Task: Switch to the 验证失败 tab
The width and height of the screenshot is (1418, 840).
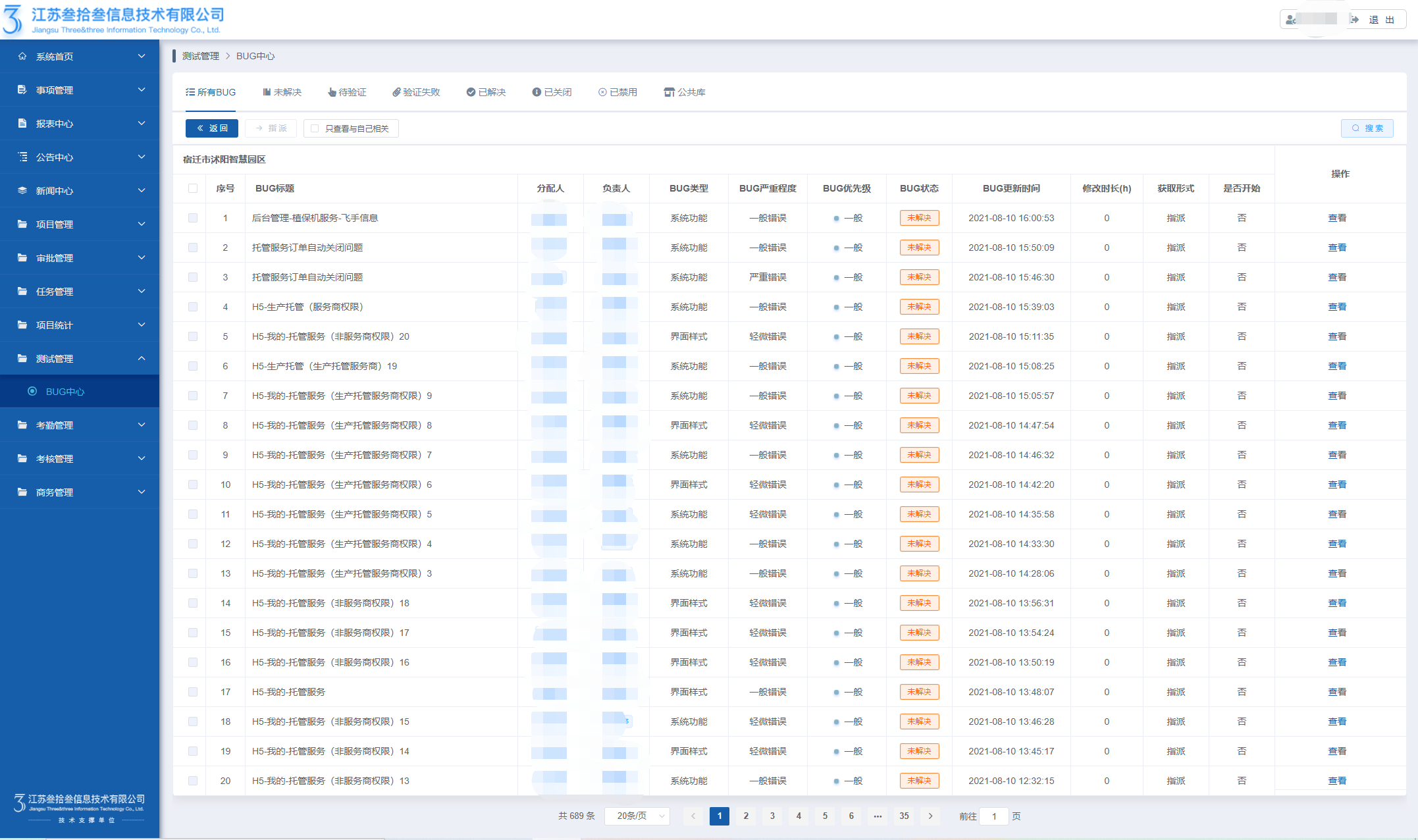Action: pyautogui.click(x=416, y=92)
